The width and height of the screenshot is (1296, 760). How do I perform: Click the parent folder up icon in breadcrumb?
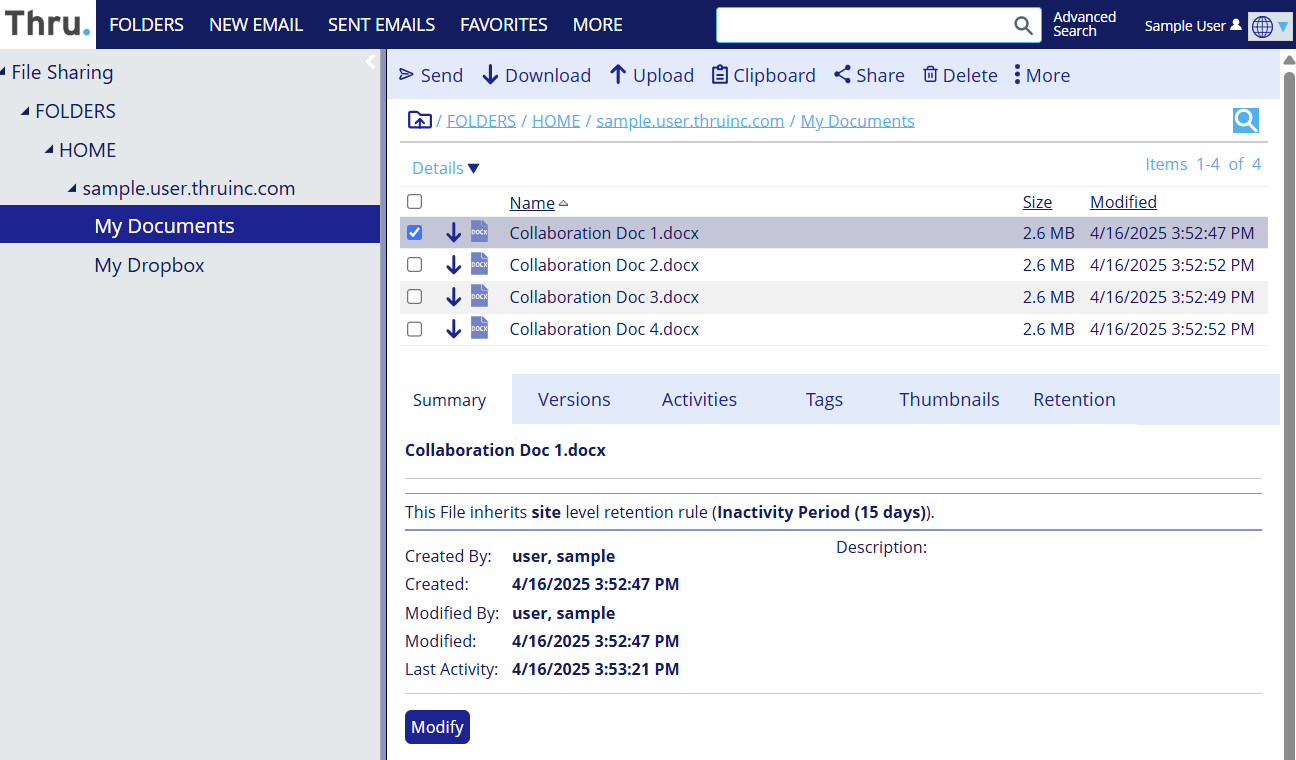point(420,121)
